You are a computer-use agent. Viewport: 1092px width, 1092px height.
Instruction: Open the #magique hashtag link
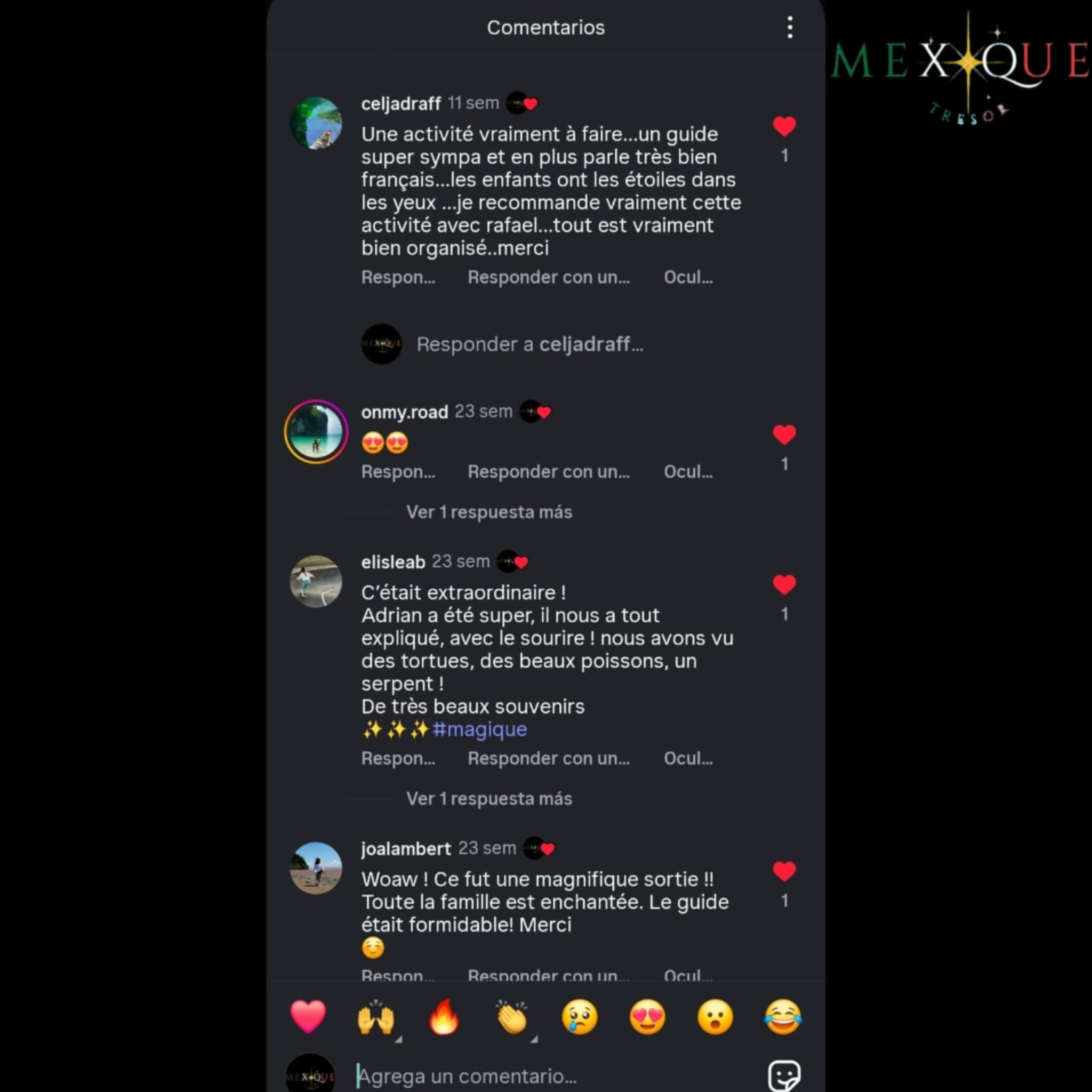pyautogui.click(x=480, y=729)
